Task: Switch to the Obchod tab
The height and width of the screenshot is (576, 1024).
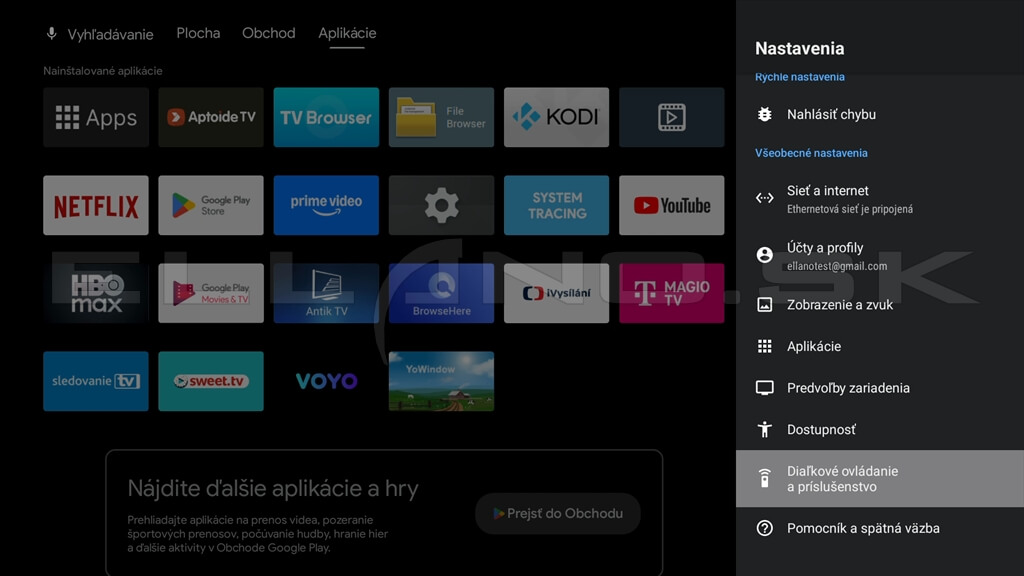Action: coord(269,33)
